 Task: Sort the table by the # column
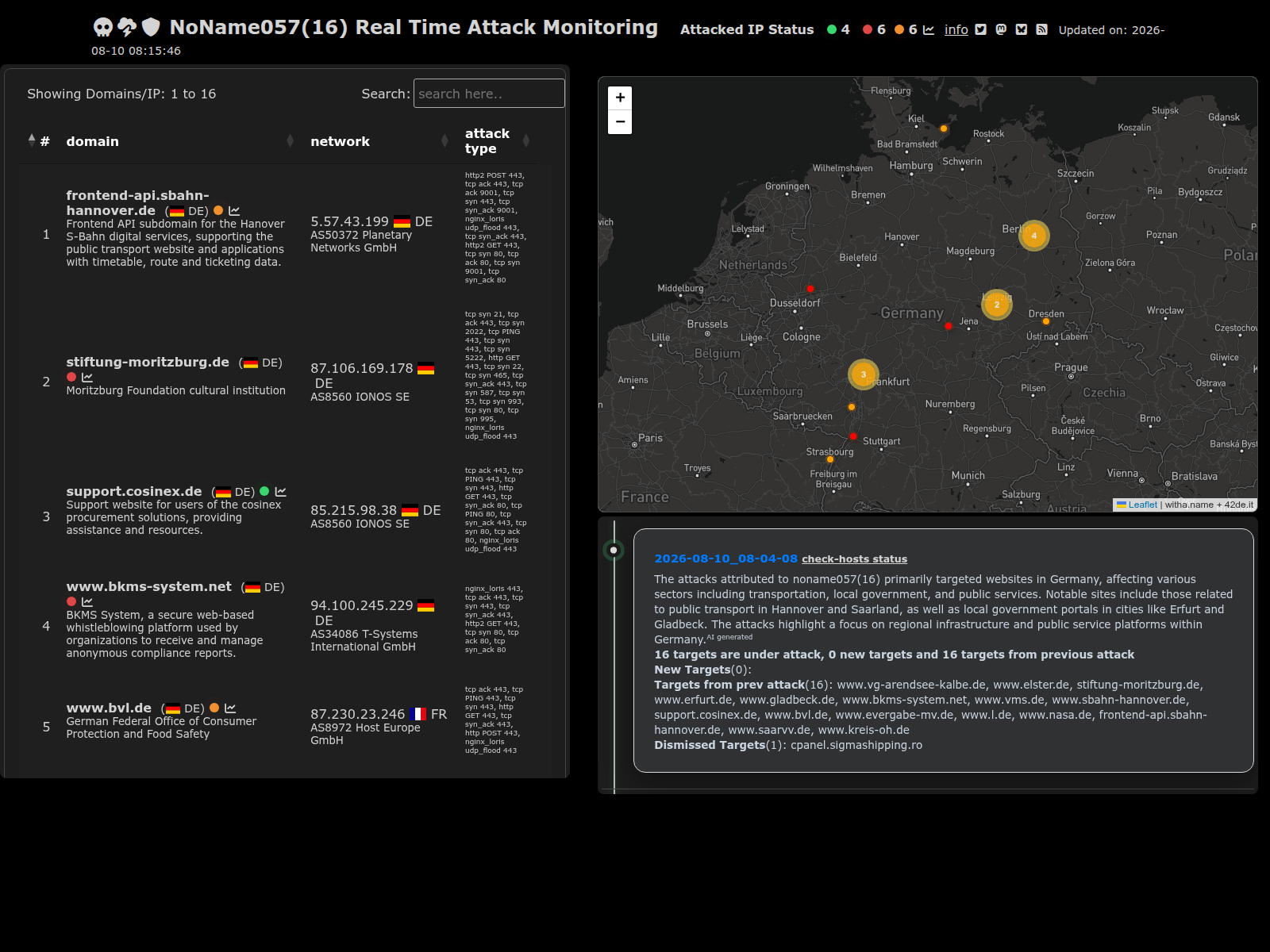tap(39, 141)
